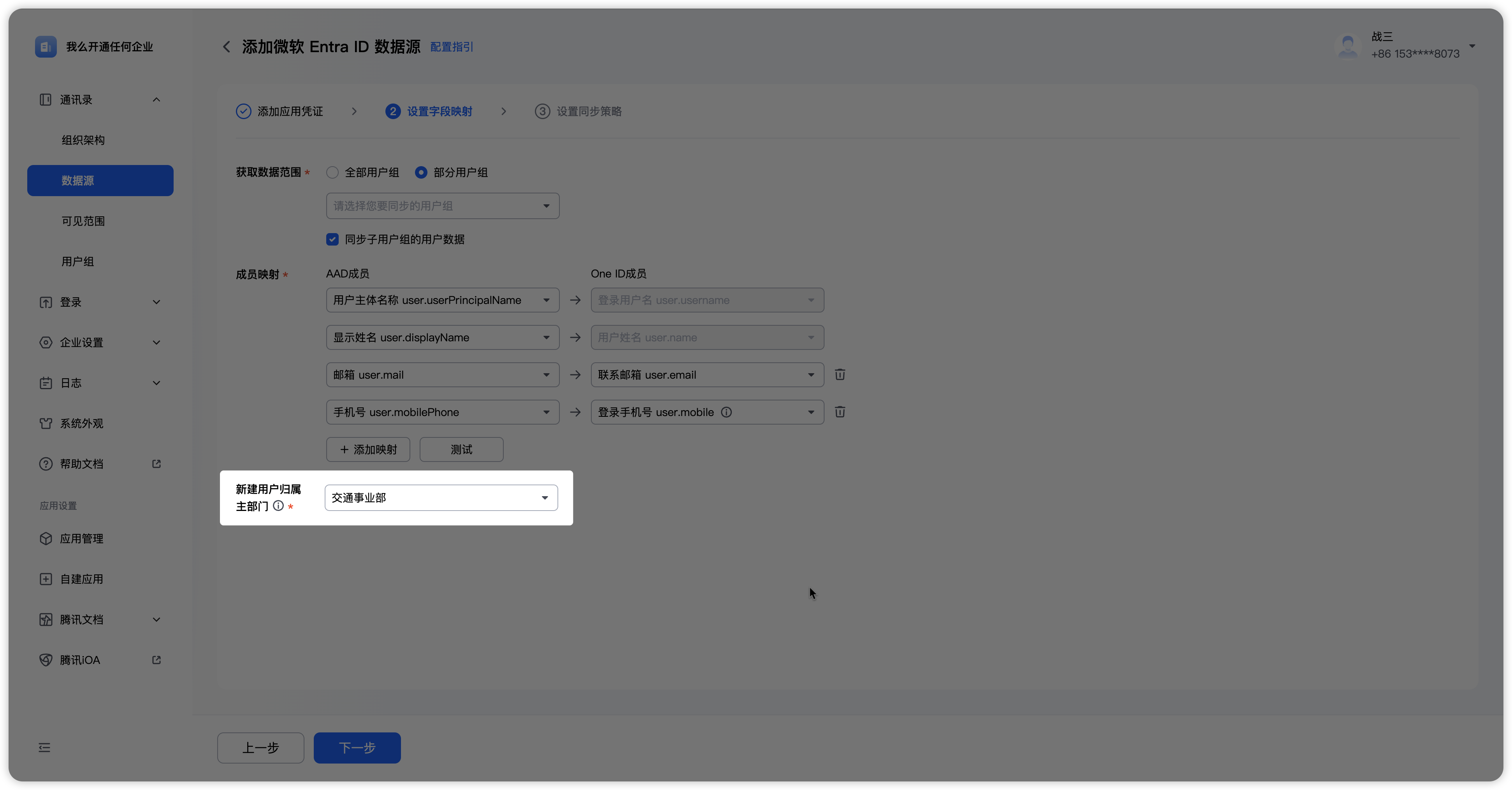Open 组织架构 in the sidebar
This screenshot has width=1512, height=790.
pyautogui.click(x=83, y=140)
